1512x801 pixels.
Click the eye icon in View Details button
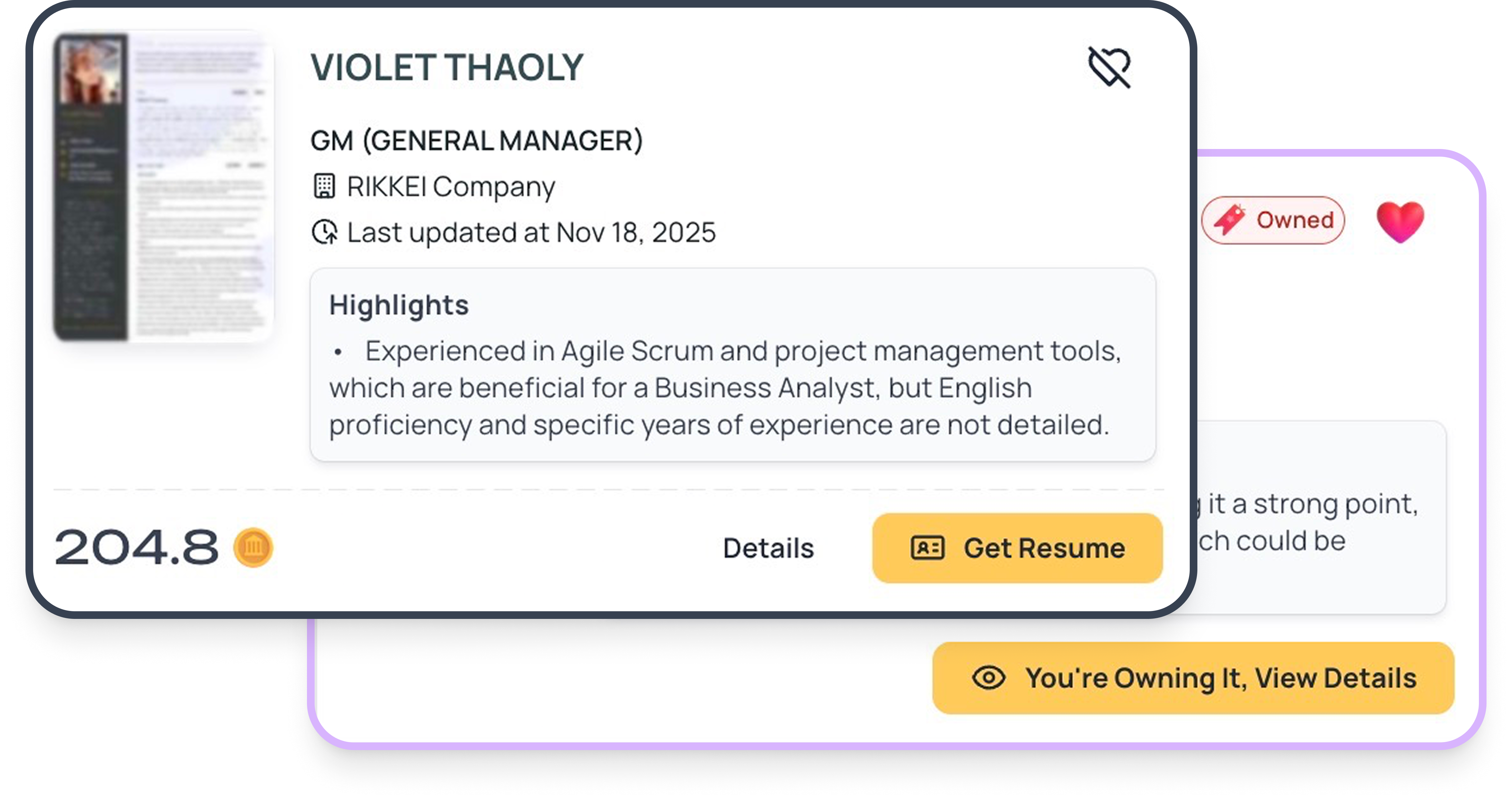(x=989, y=678)
